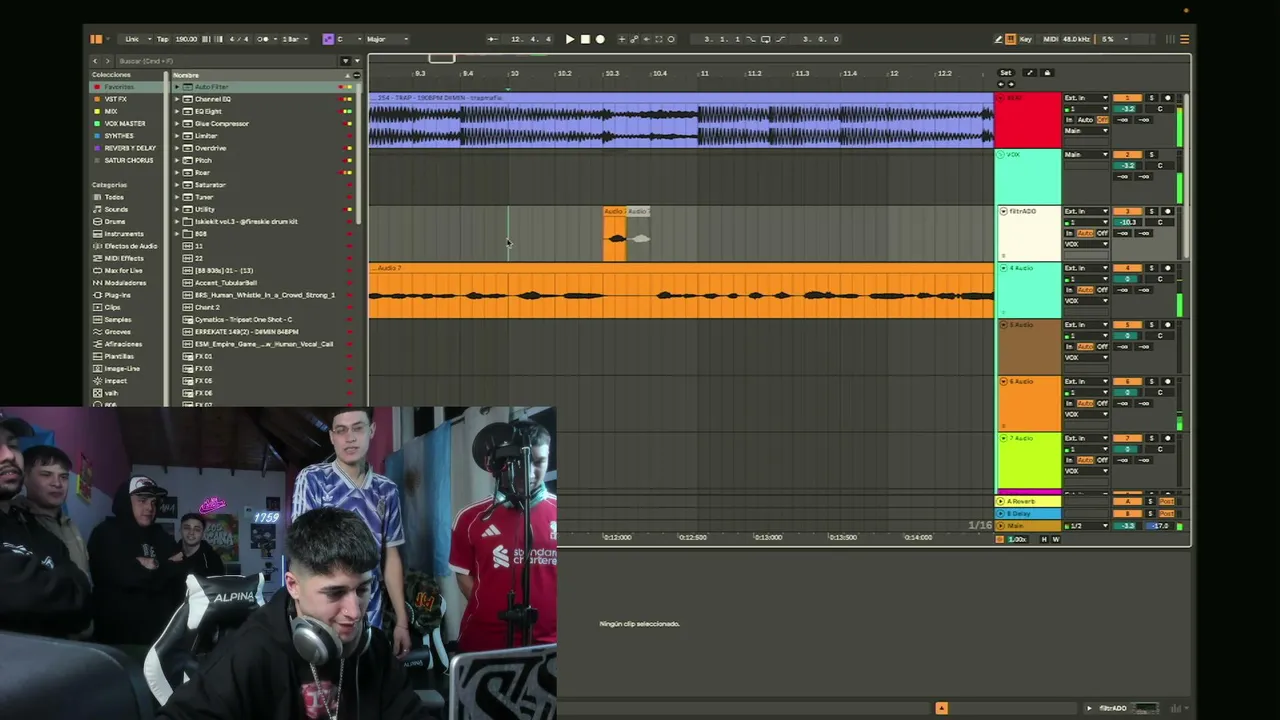Screen dimensions: 1280x720
Task: Toggle the session record circle icon
Action: point(671,39)
